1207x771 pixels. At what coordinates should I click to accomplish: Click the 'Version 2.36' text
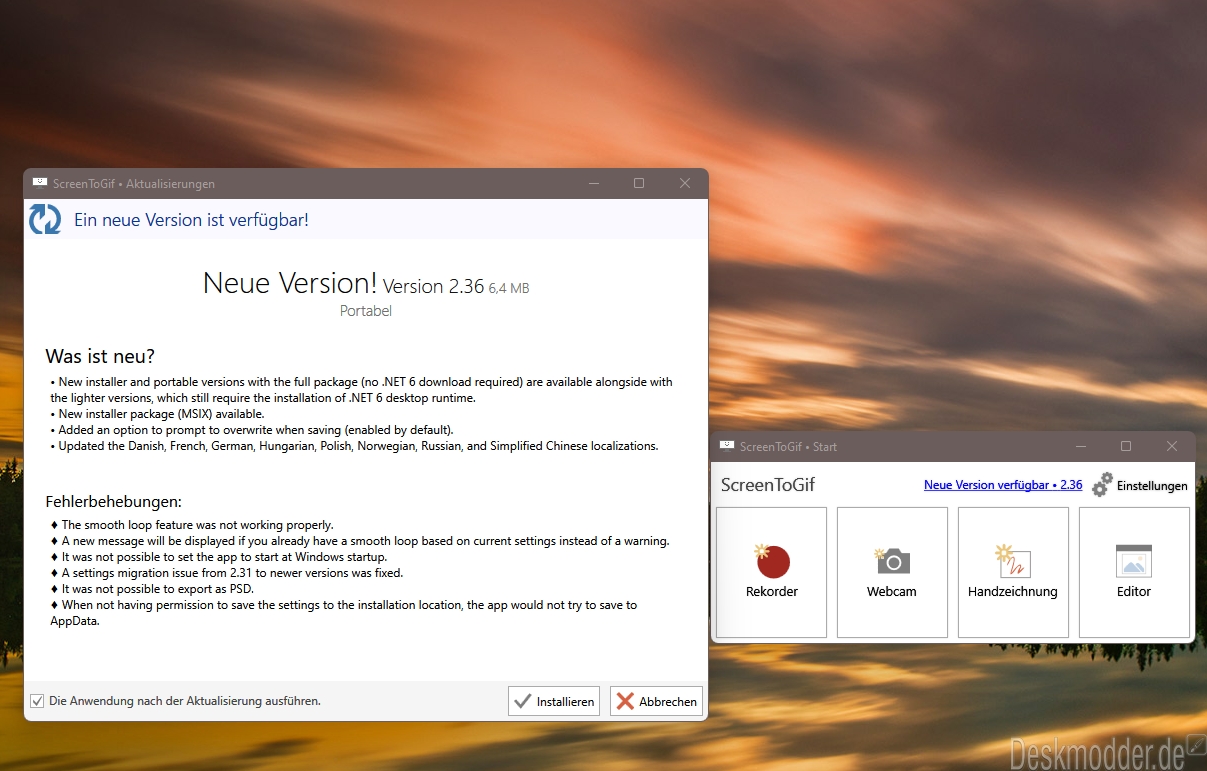pyautogui.click(x=434, y=286)
